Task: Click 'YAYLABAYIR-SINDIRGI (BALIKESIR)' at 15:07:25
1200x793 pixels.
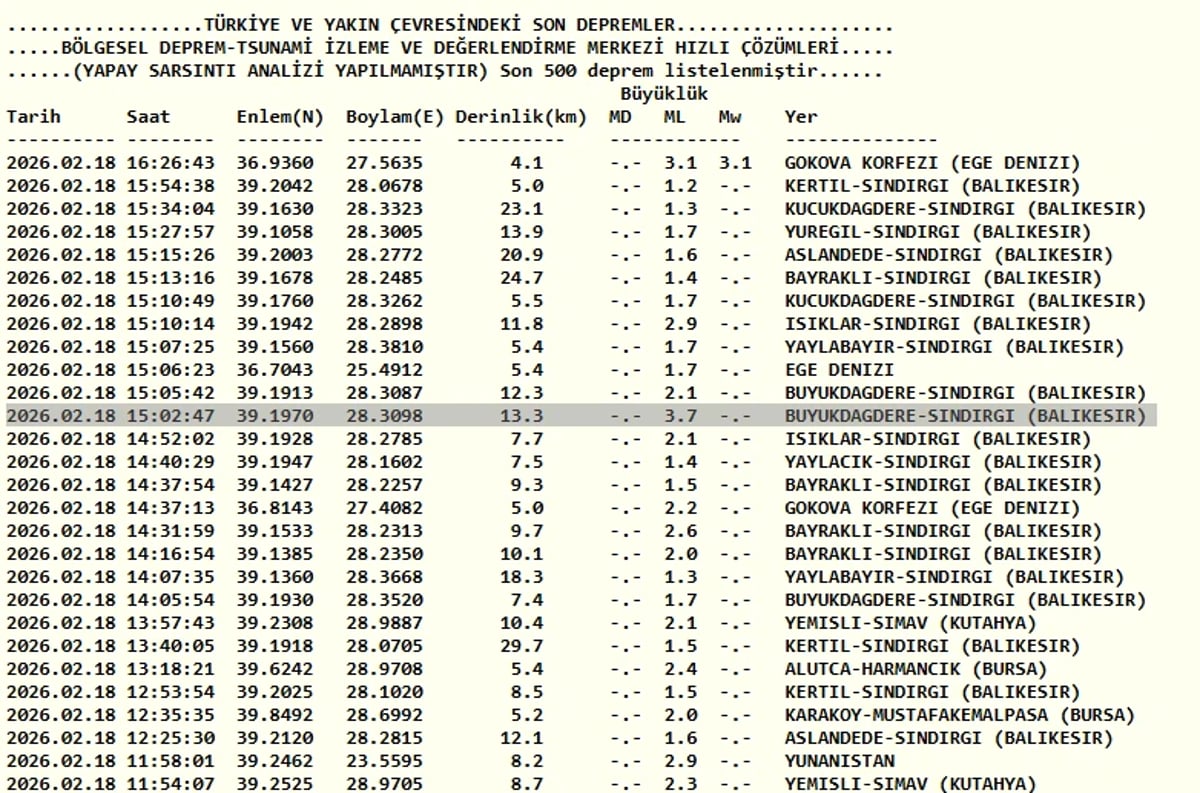Action: [954, 347]
